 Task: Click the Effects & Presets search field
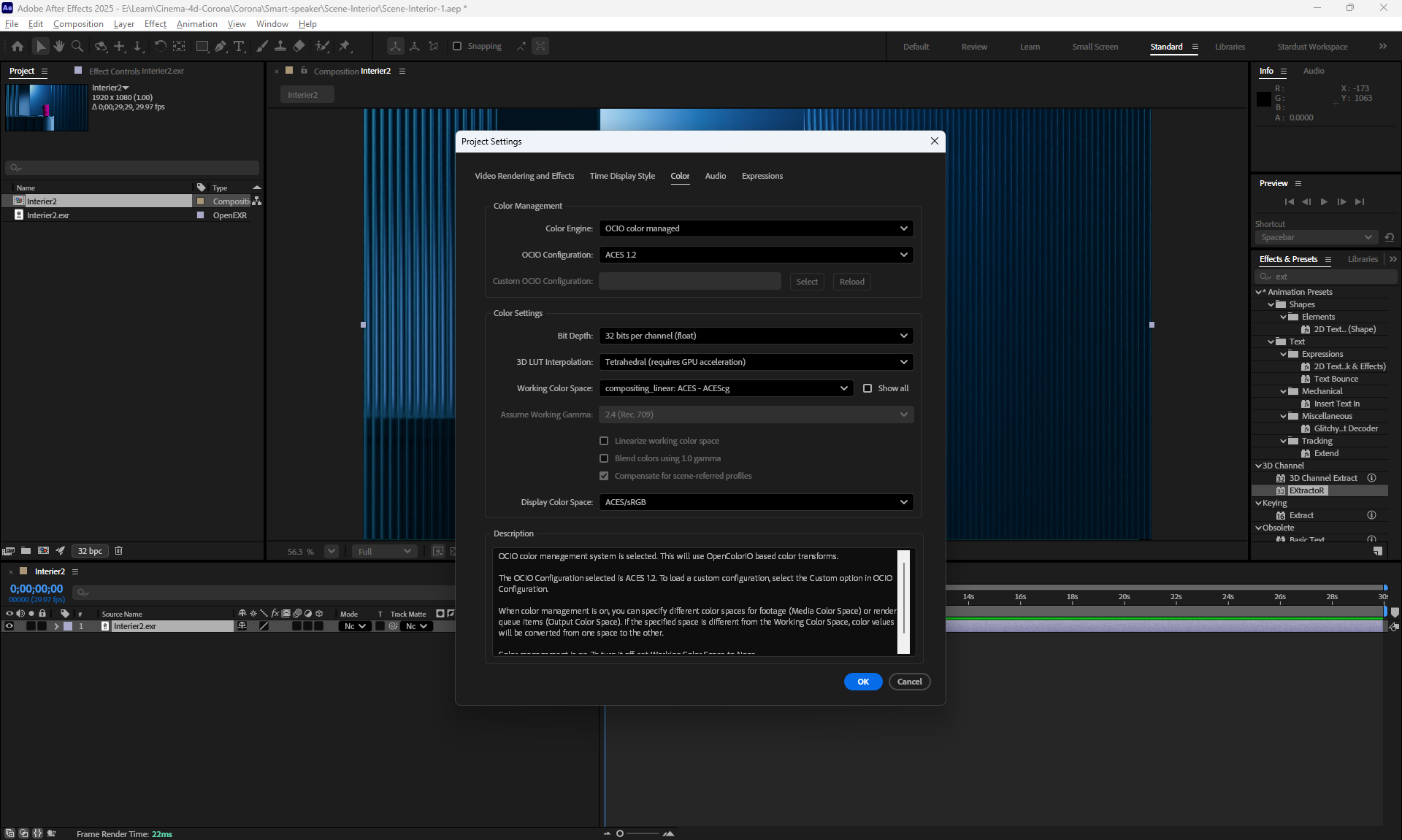pos(1329,277)
